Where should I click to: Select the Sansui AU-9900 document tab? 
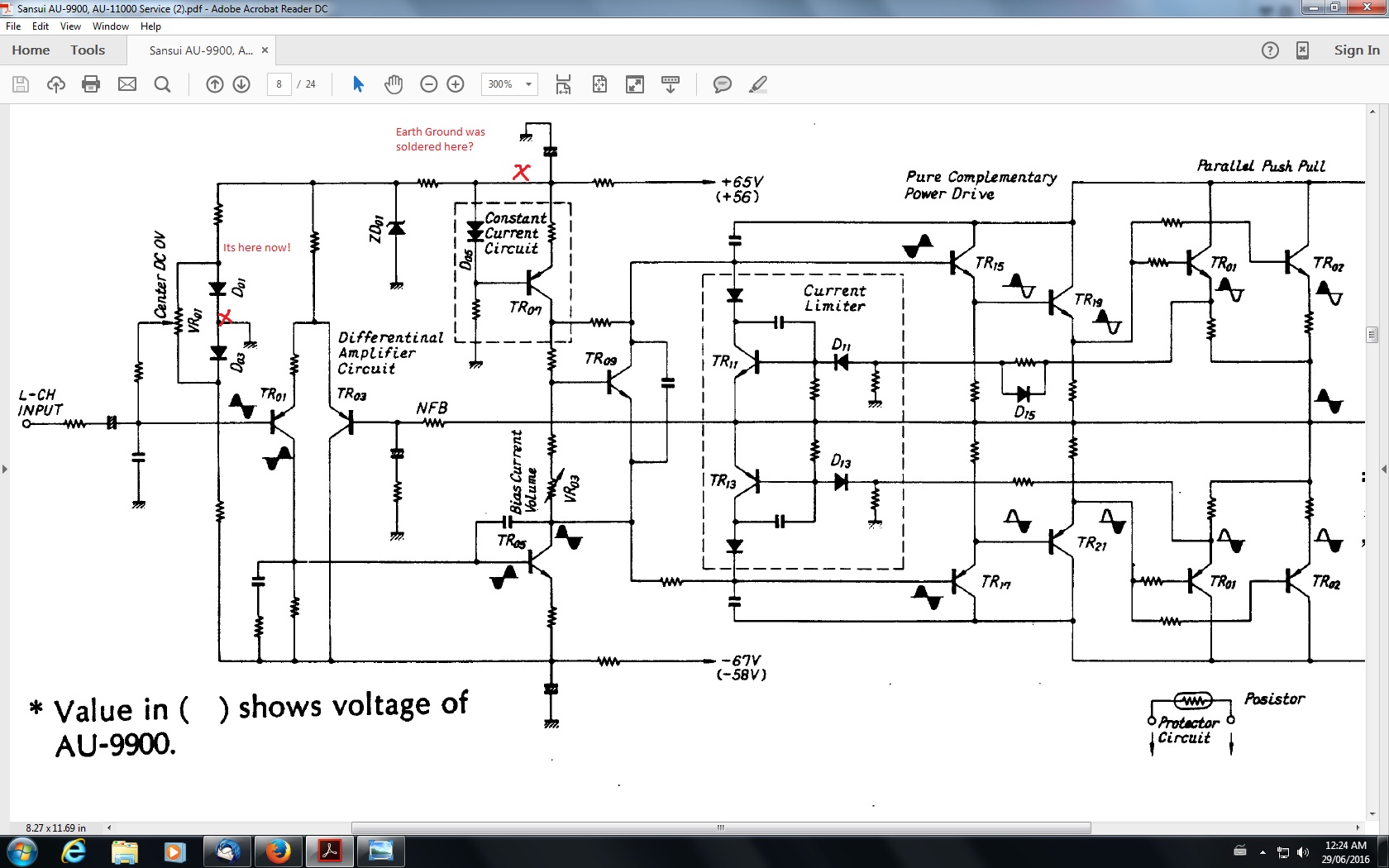[202, 50]
